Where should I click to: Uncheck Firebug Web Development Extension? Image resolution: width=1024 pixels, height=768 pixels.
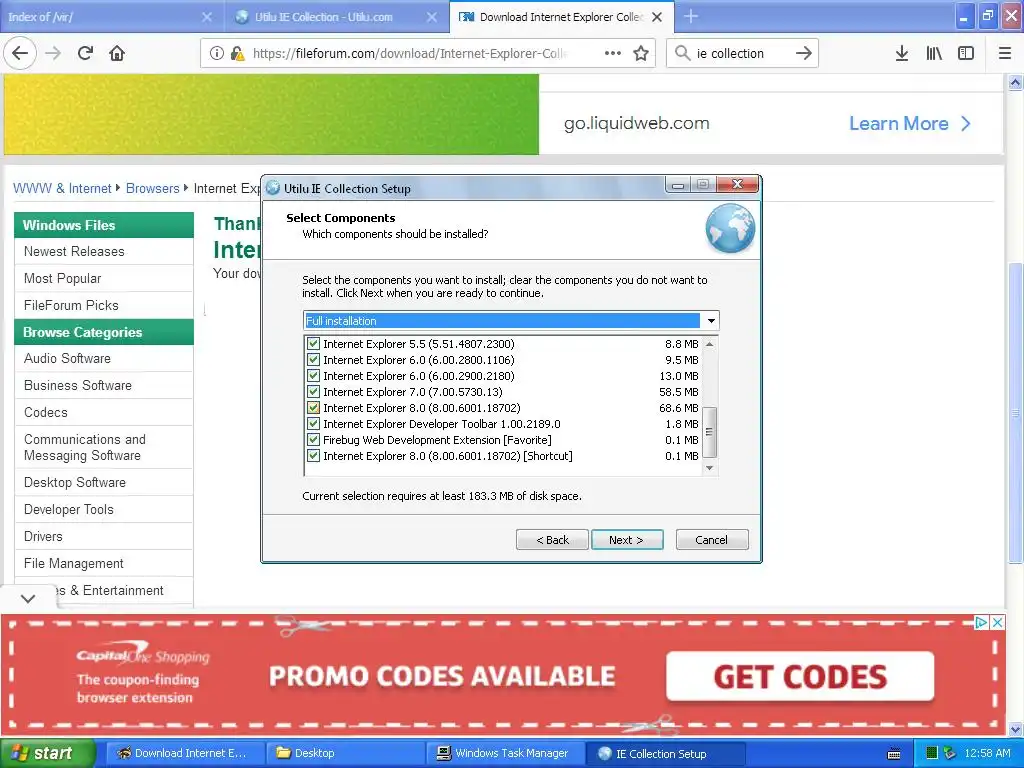click(x=313, y=440)
